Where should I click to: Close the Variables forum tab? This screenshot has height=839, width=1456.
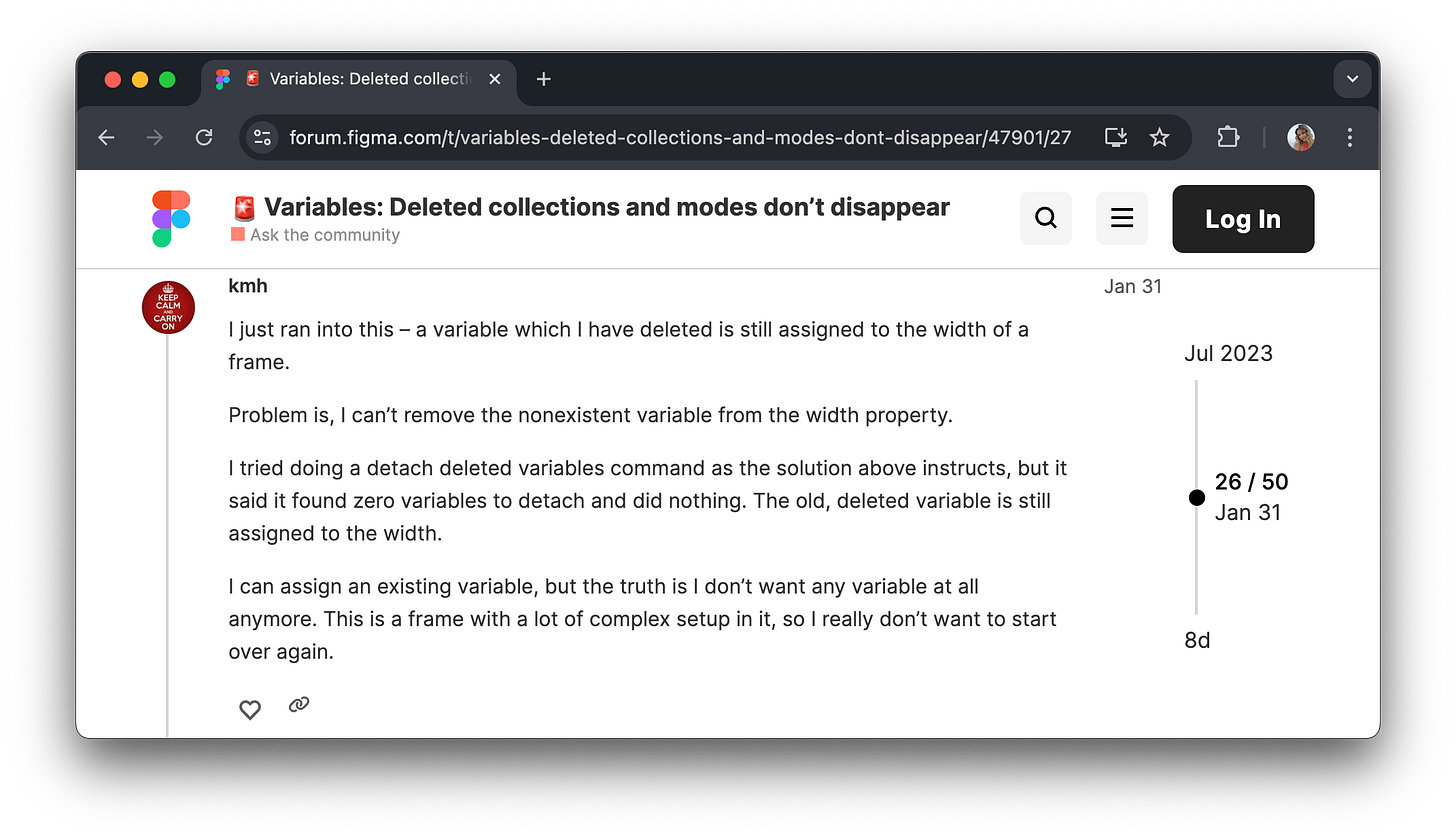tap(494, 79)
